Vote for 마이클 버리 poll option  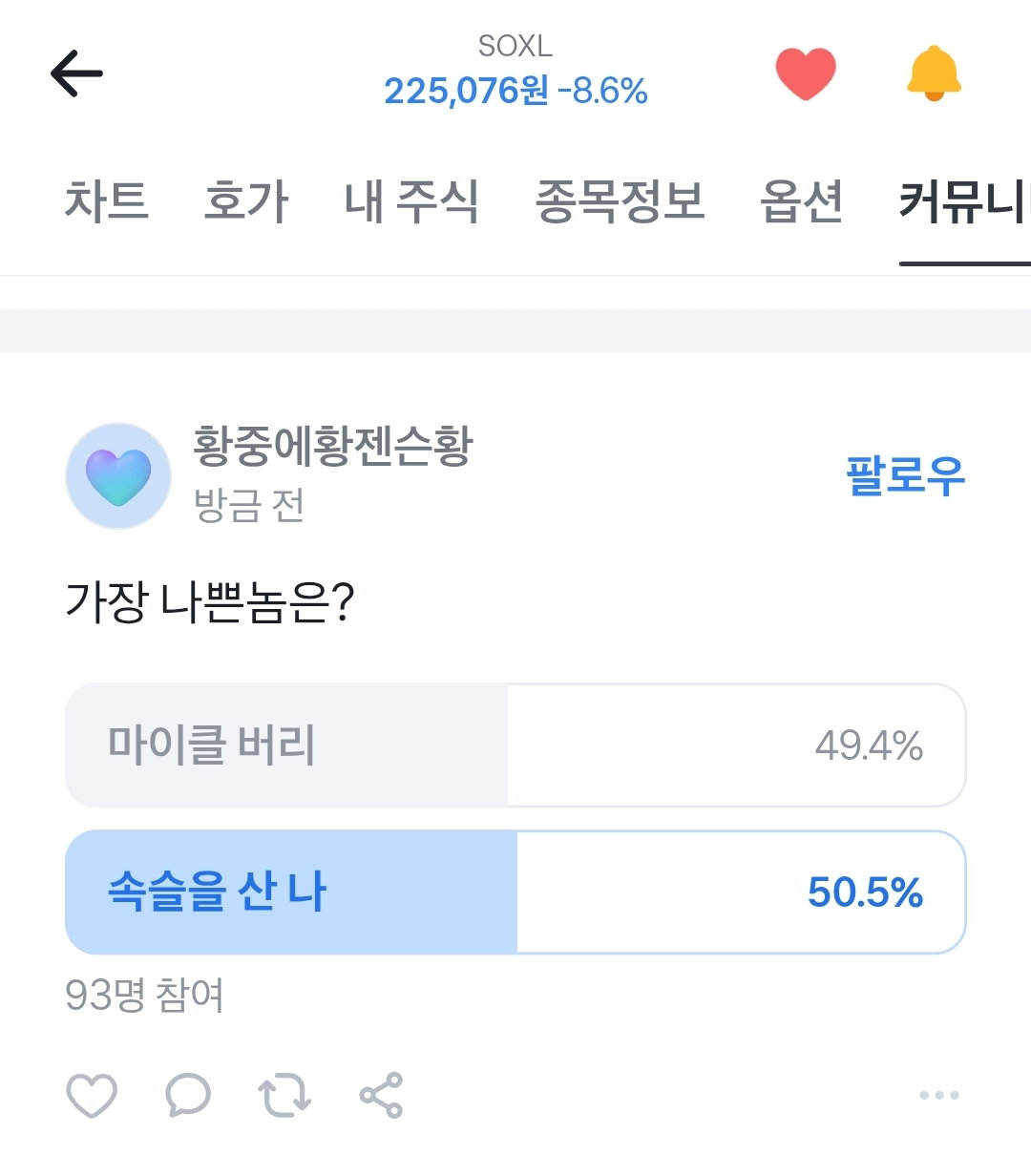(515, 745)
